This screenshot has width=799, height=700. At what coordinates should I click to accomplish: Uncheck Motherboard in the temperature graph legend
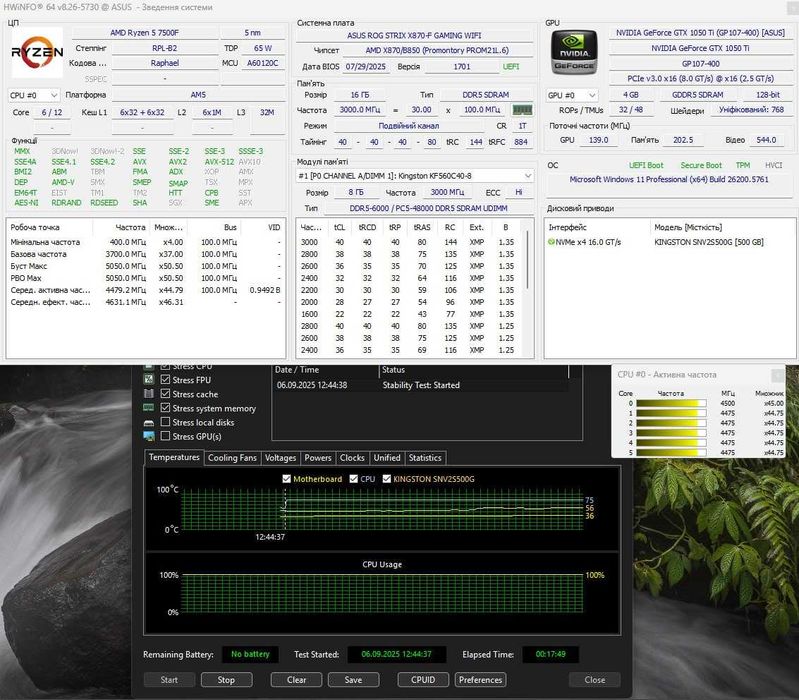[286, 479]
